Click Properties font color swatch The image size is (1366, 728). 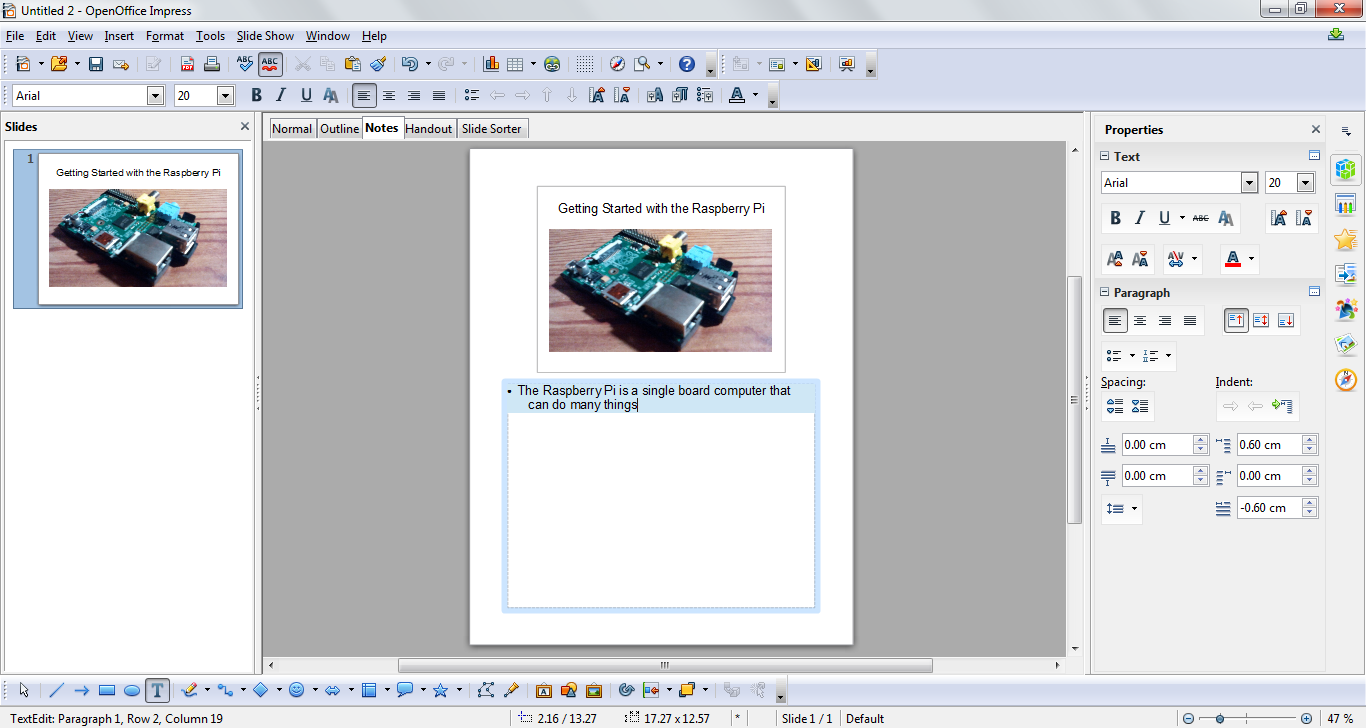point(1233,260)
